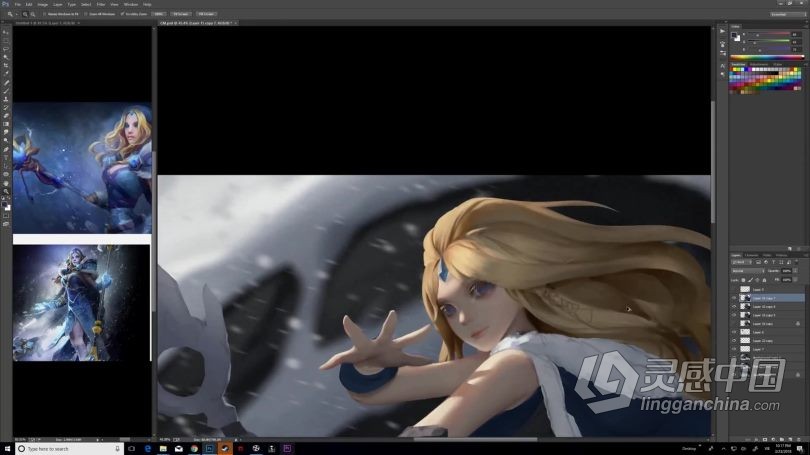Click the Fit Screen button
Screen dimensions: 810x455
click(x=181, y=14)
